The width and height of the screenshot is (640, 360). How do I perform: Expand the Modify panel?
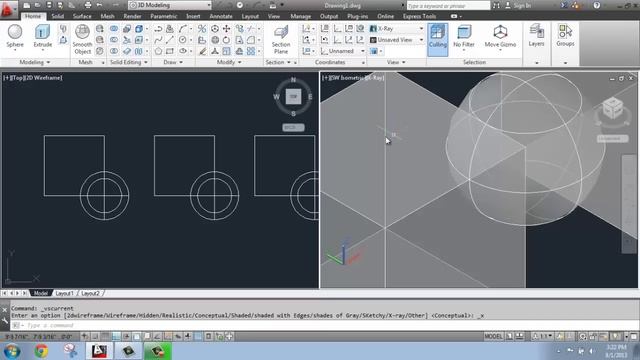point(229,62)
